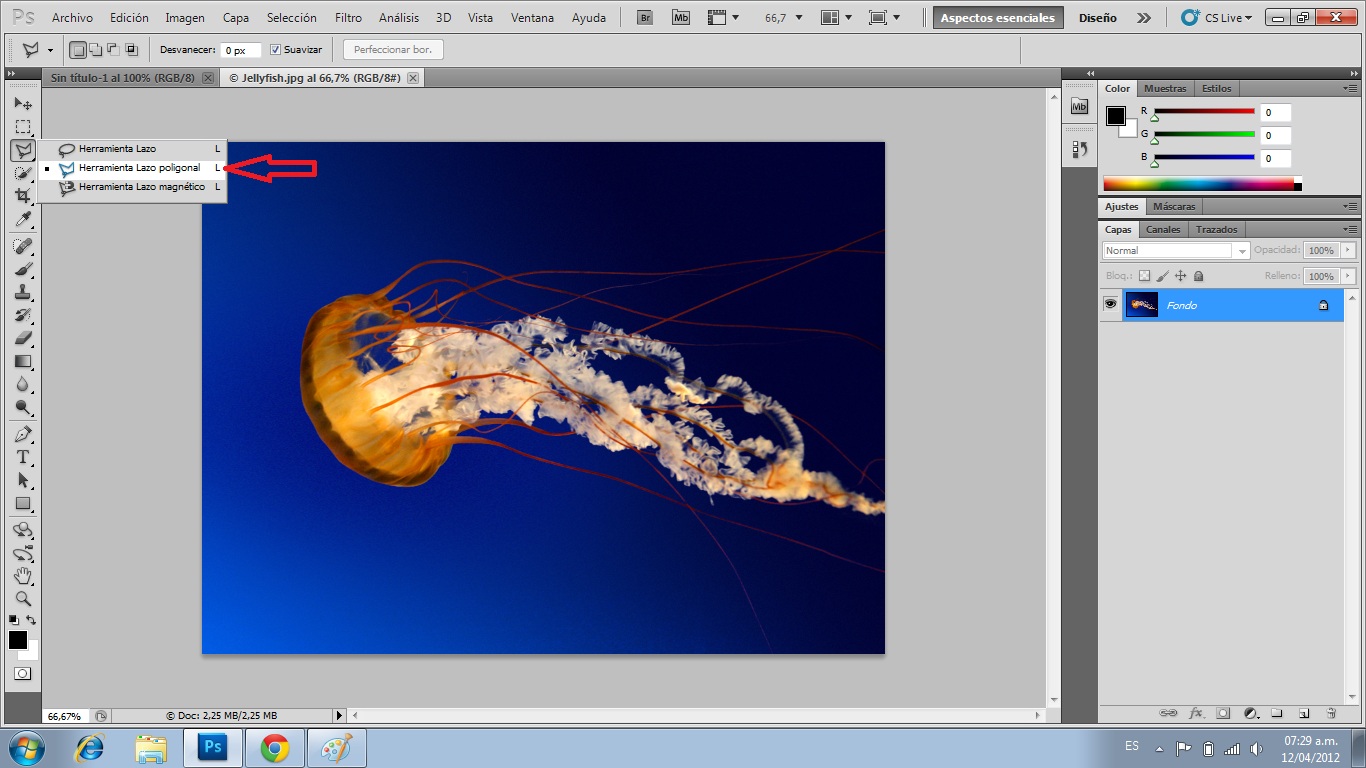Viewport: 1366px width, 768px height.
Task: Open the Relleno slider arrow
Action: tap(1348, 276)
